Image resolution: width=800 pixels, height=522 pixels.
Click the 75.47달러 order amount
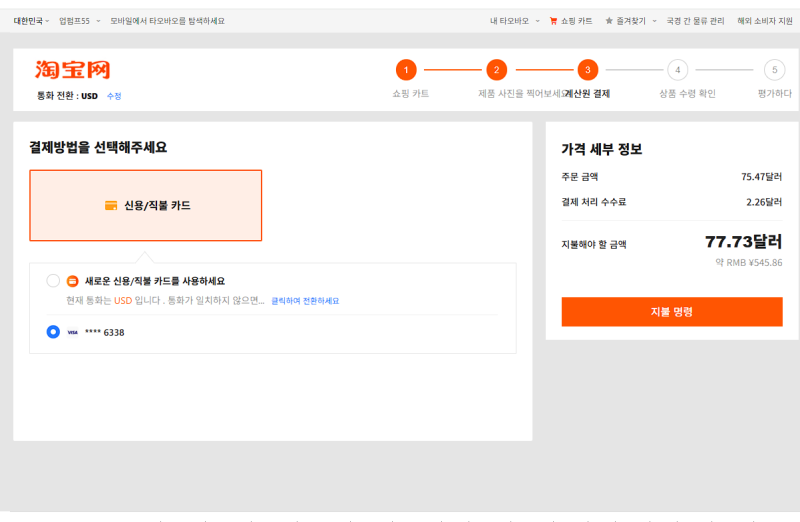[x=761, y=177]
